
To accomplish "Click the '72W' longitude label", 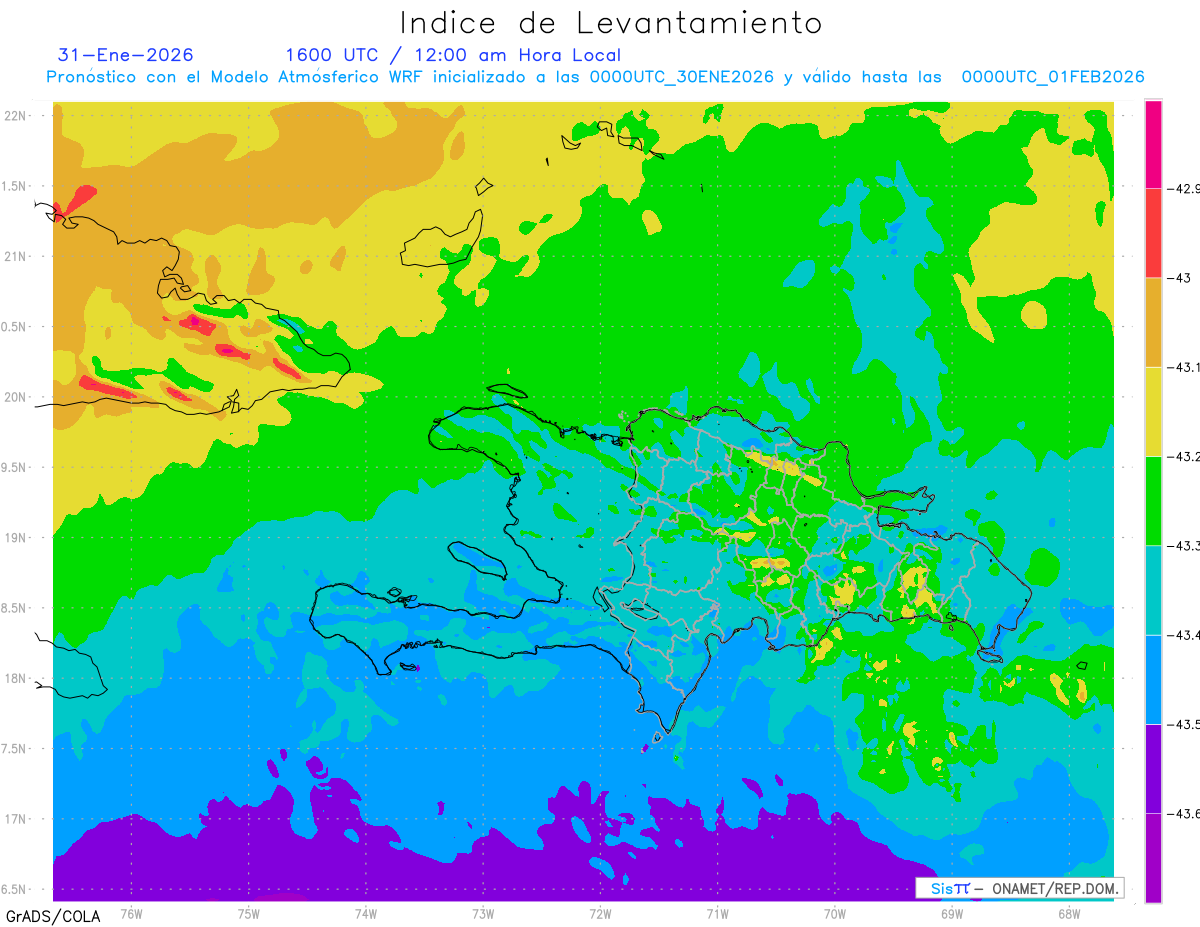I will pos(600,913).
